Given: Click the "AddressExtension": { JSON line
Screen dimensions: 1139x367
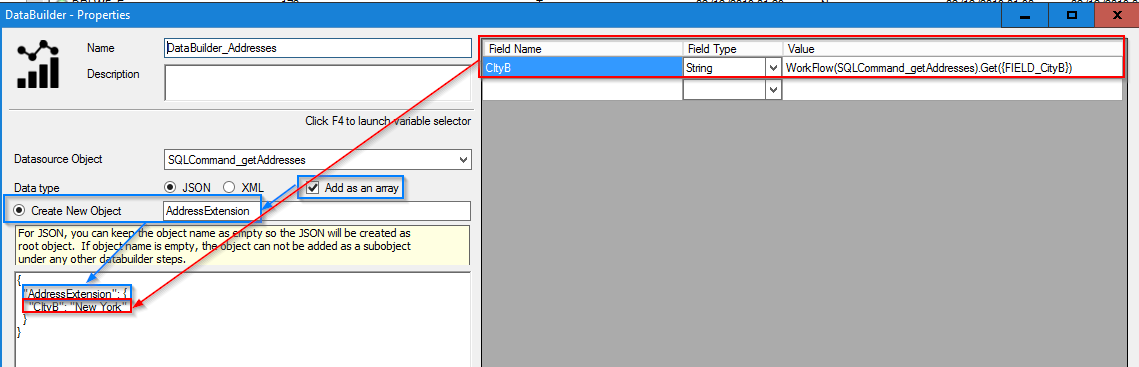Looking at the screenshot, I should pyautogui.click(x=75, y=294).
